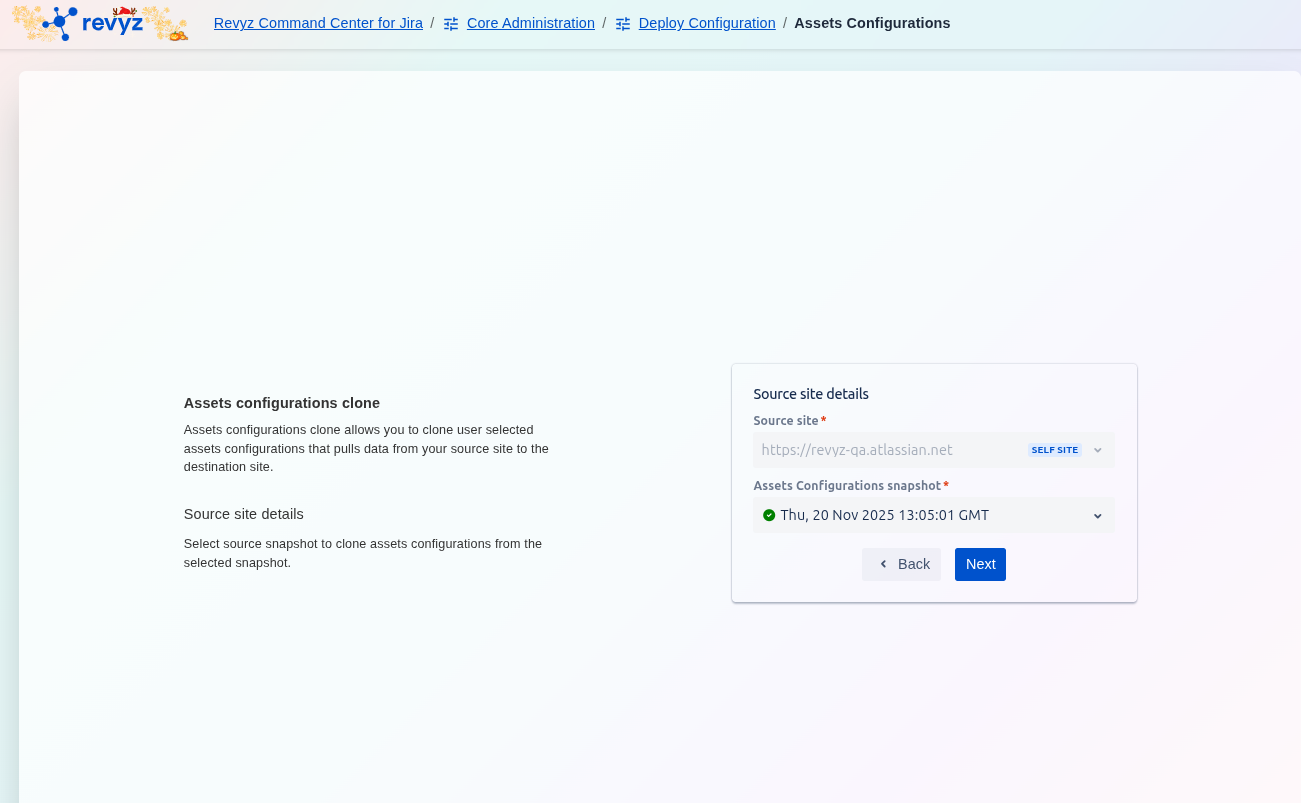Navigate to Deploy Configuration breadcrumb
Image resolution: width=1301 pixels, height=803 pixels.
click(x=706, y=23)
